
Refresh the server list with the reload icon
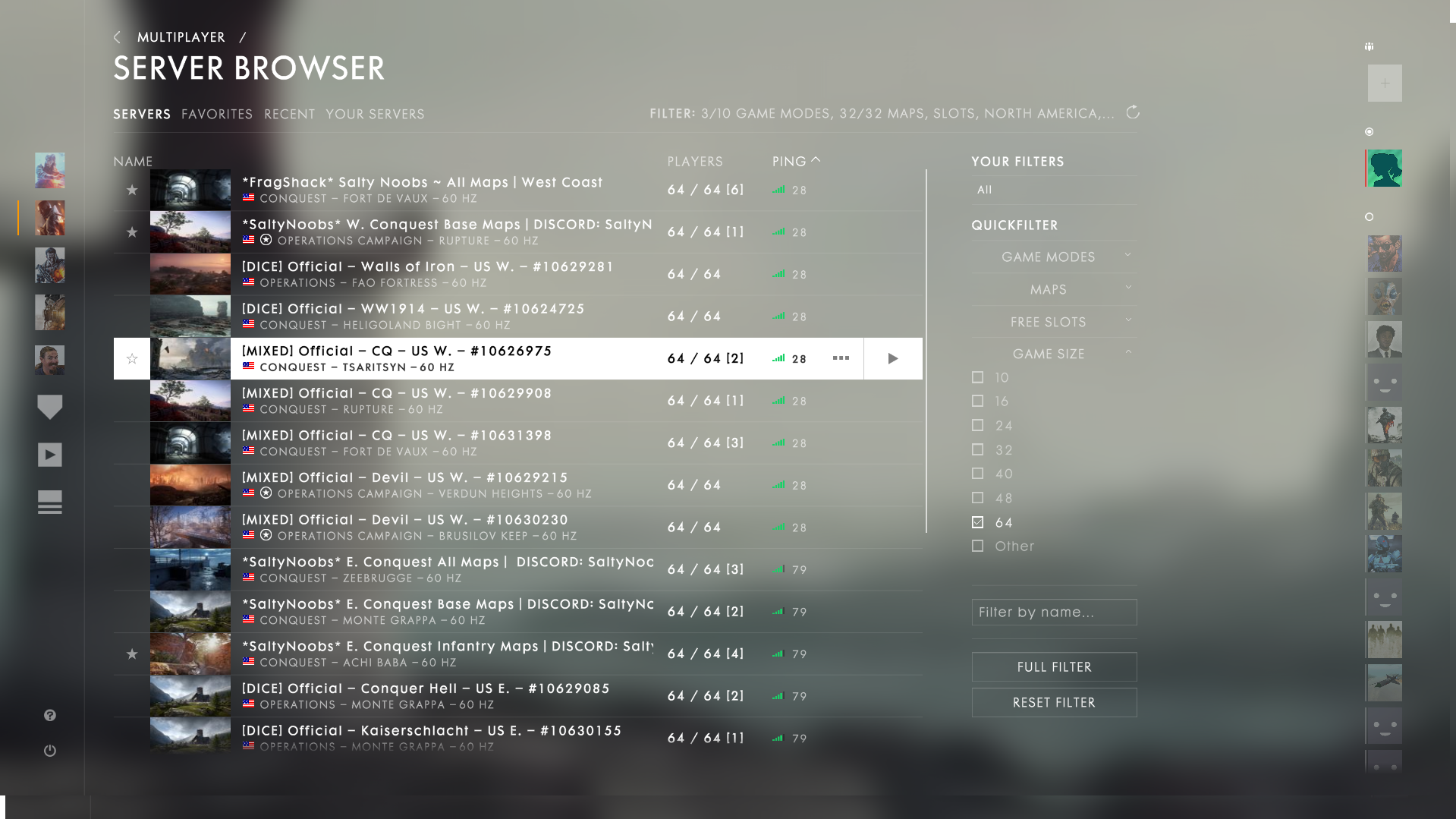pyautogui.click(x=1133, y=112)
